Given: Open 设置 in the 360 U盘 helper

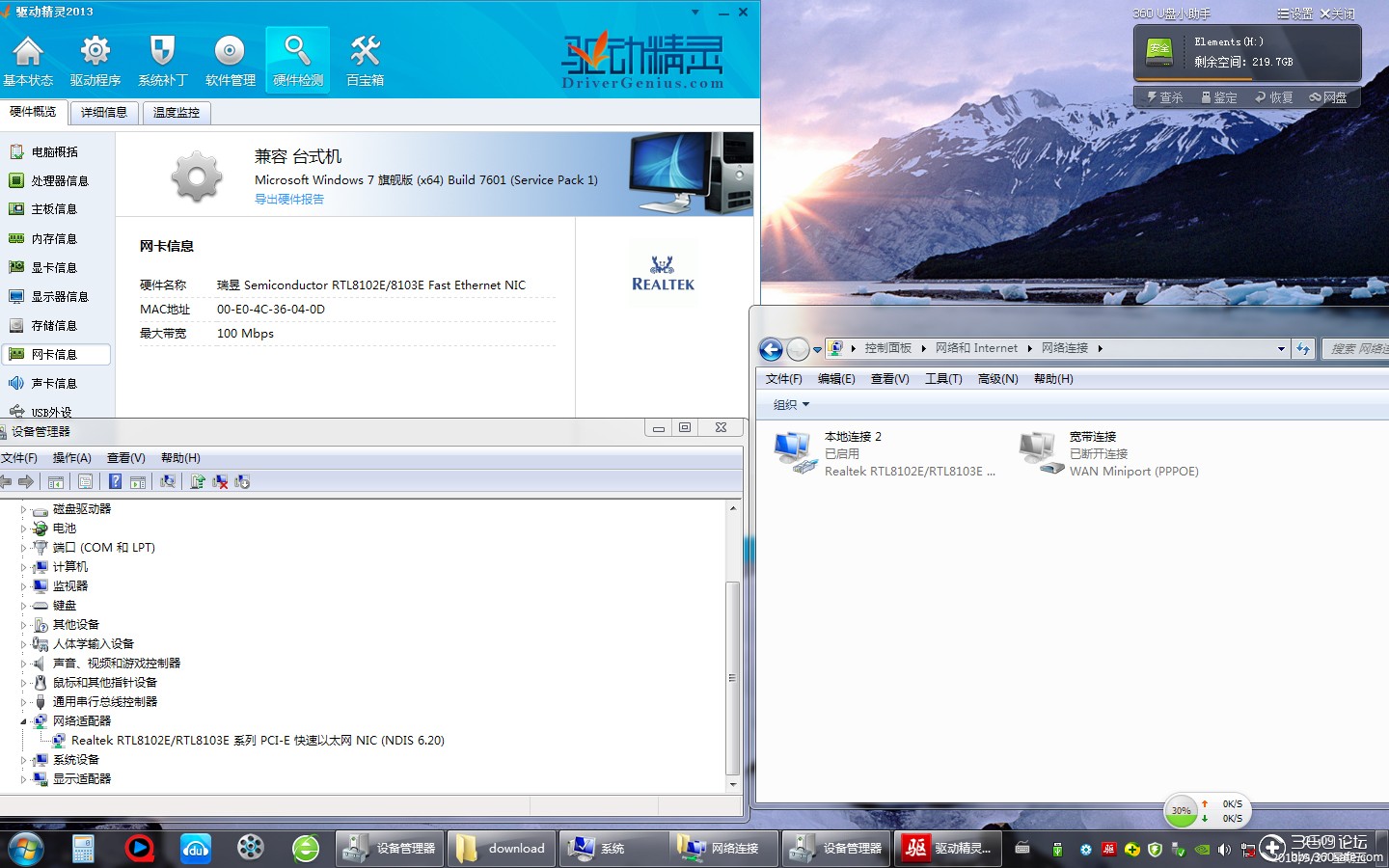Looking at the screenshot, I should (x=1294, y=14).
